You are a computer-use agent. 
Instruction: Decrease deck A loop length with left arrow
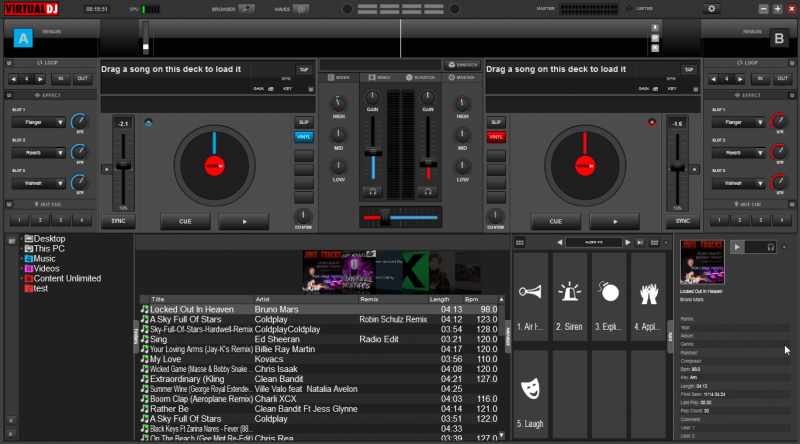tap(13, 79)
